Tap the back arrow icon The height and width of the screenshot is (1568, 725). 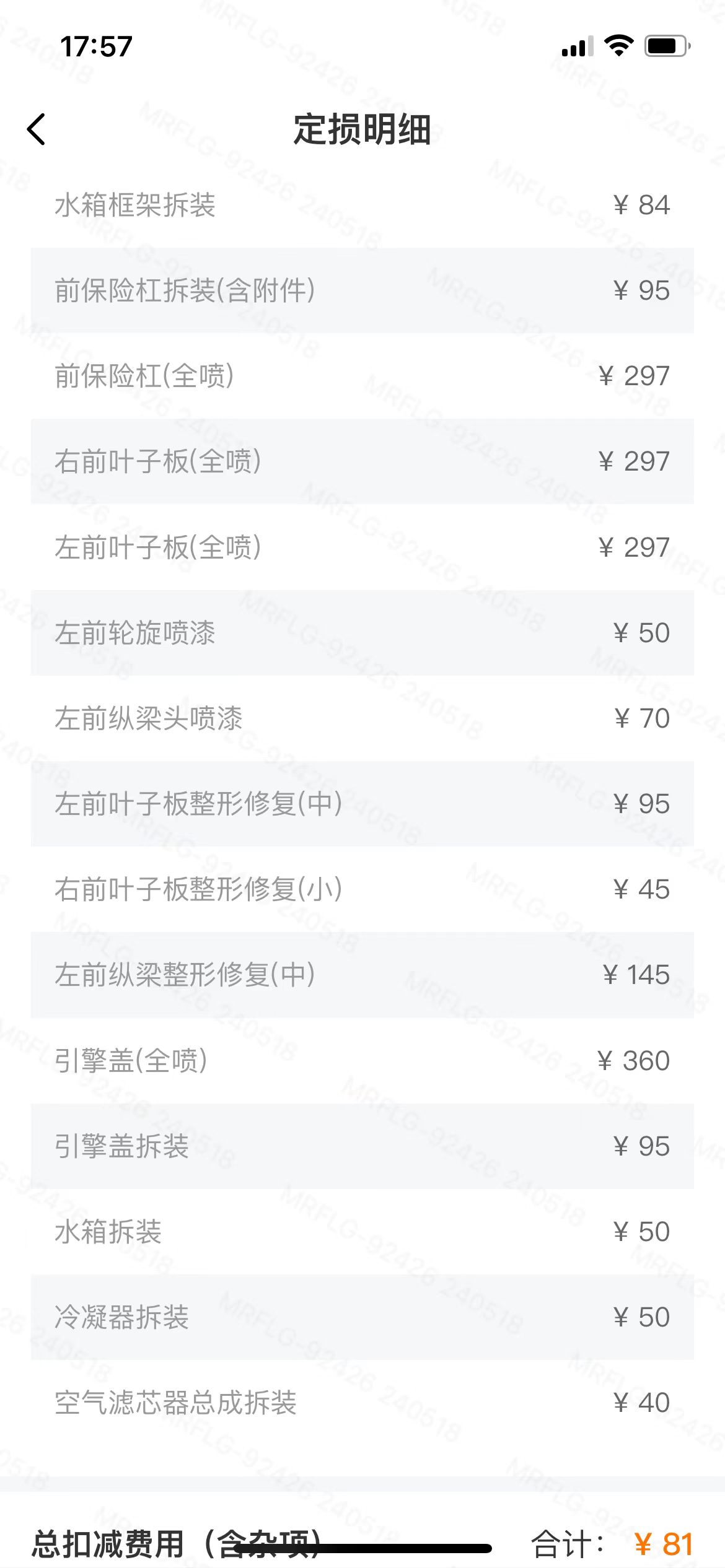(x=37, y=129)
